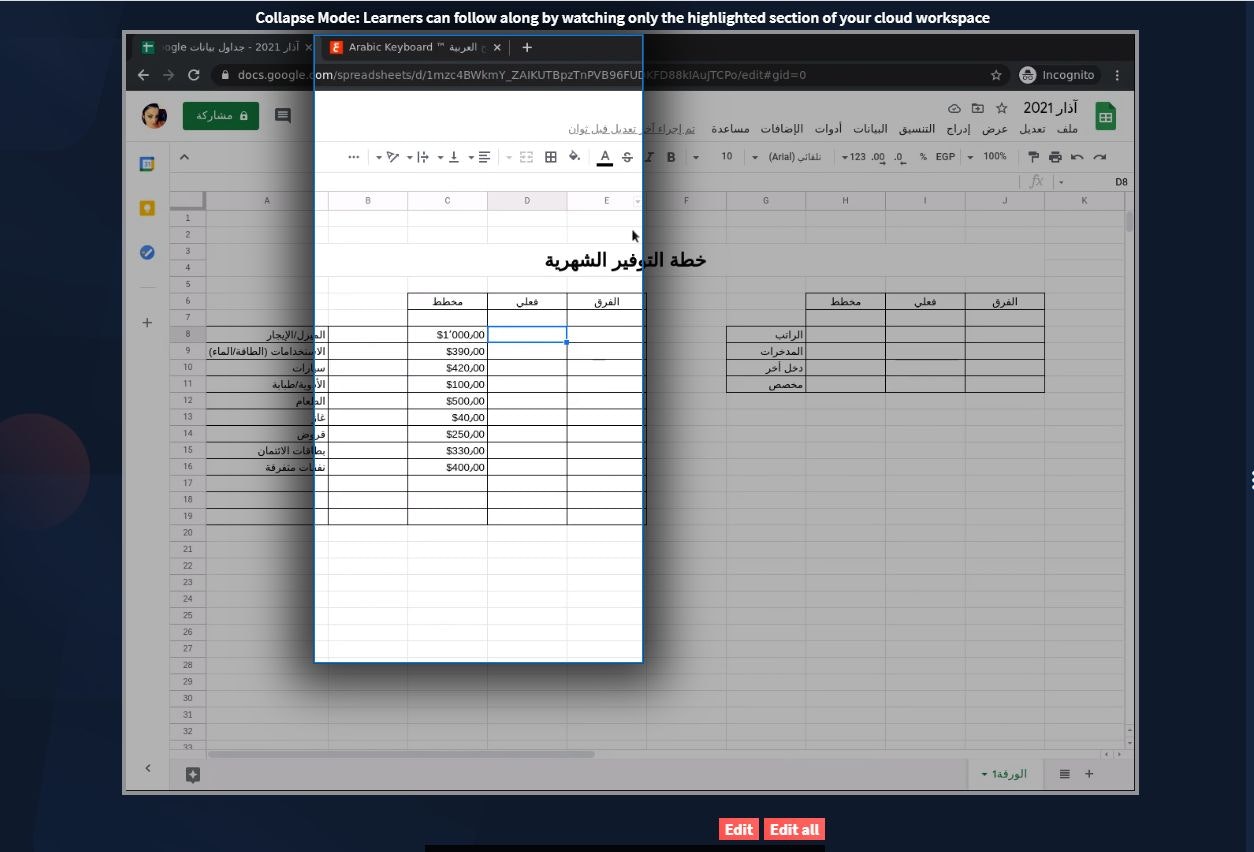Open the Explore button at bottom
Viewport: 1254px width, 852px height.
pos(193,774)
